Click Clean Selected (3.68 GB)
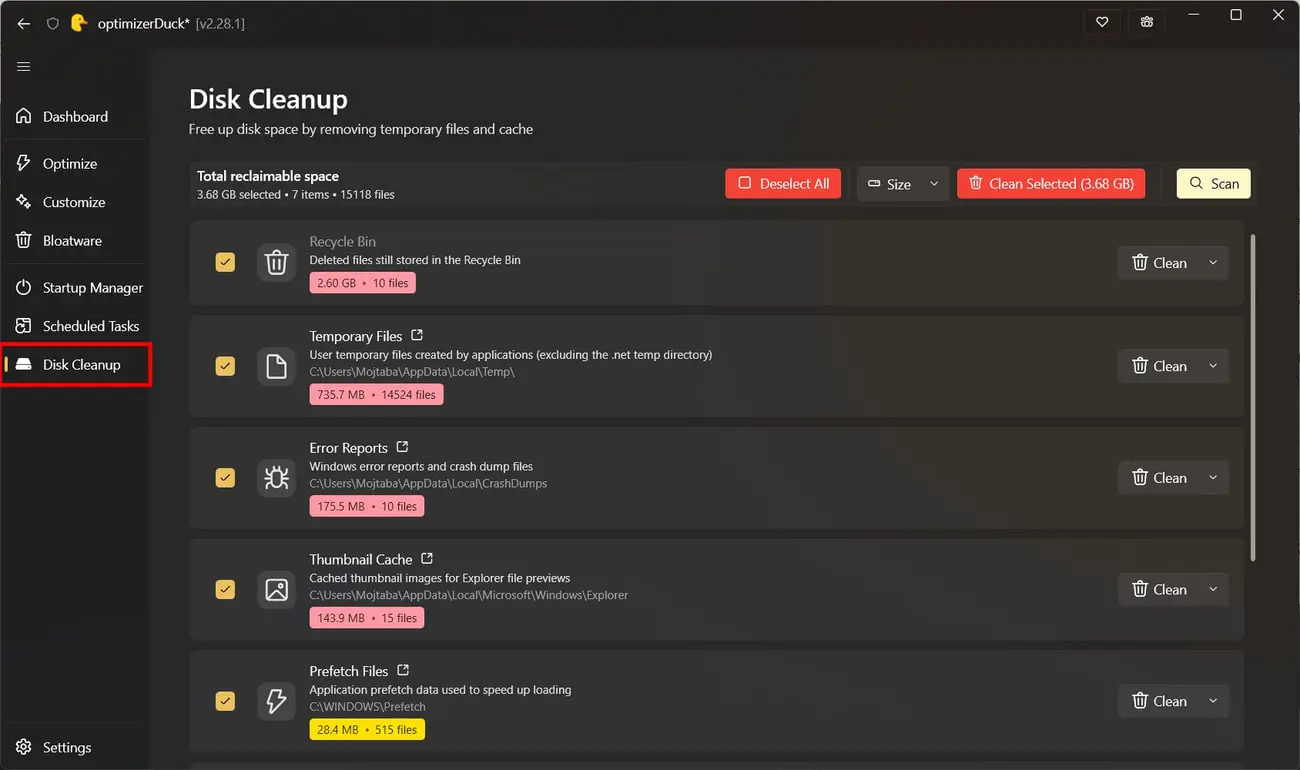This screenshot has width=1300, height=770. (1051, 184)
